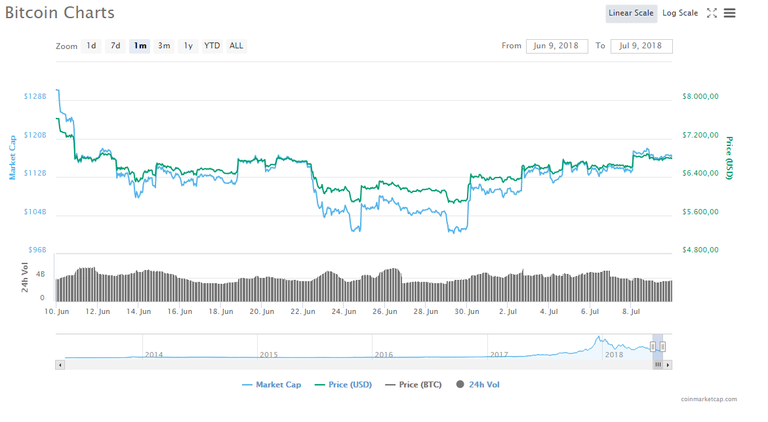This screenshot has width=768, height=422.
Task: Click the $120B market cap axis label
Action: [x=35, y=135]
